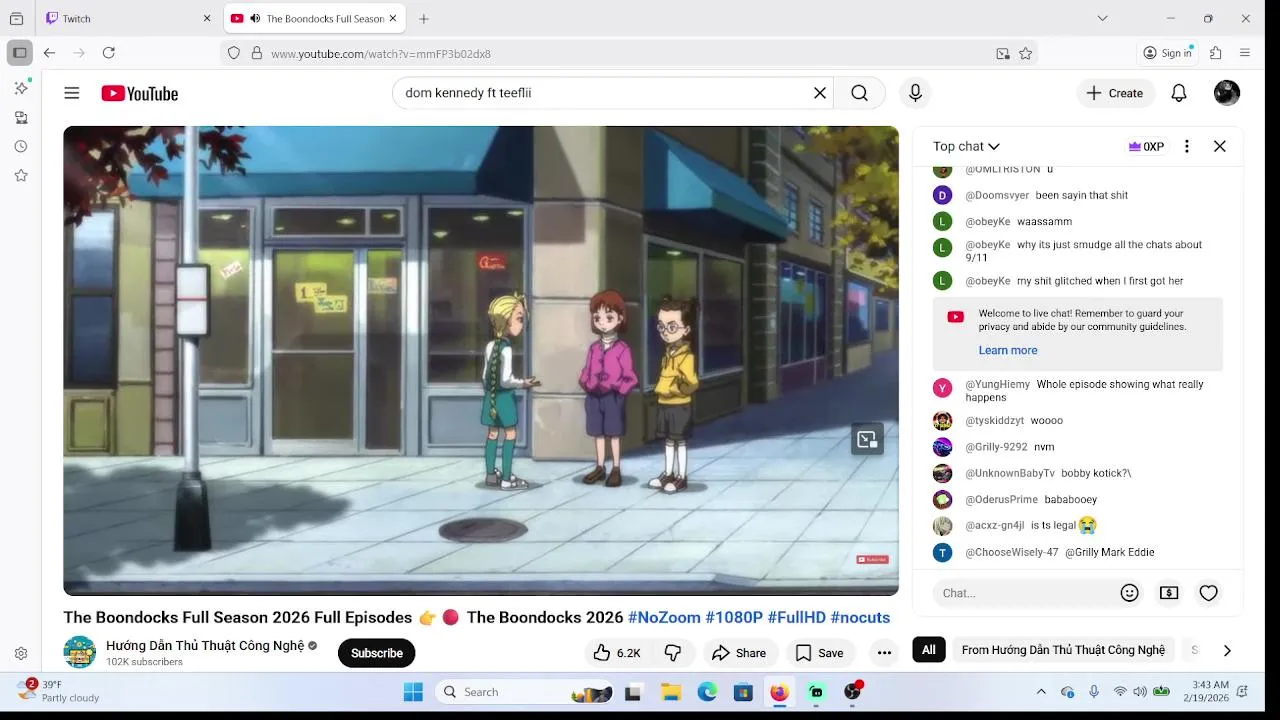This screenshot has width=1280, height=720.
Task: Open the account avatar menu
Action: [x=1227, y=93]
